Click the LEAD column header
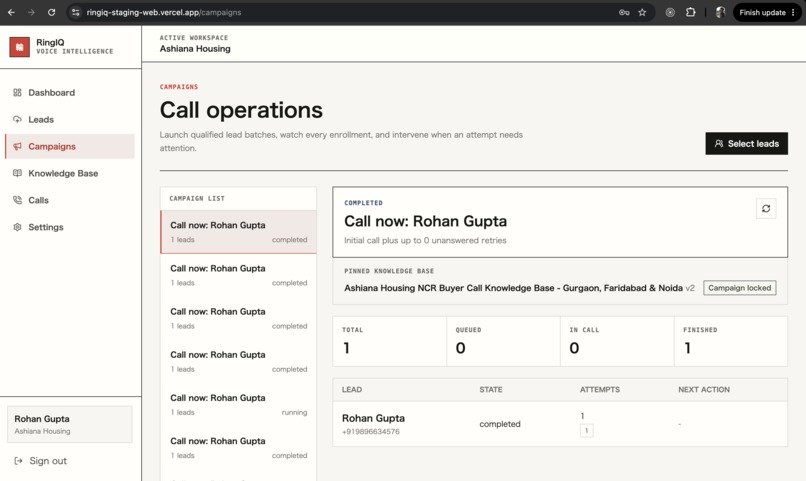The height and width of the screenshot is (481, 806). pyautogui.click(x=352, y=390)
